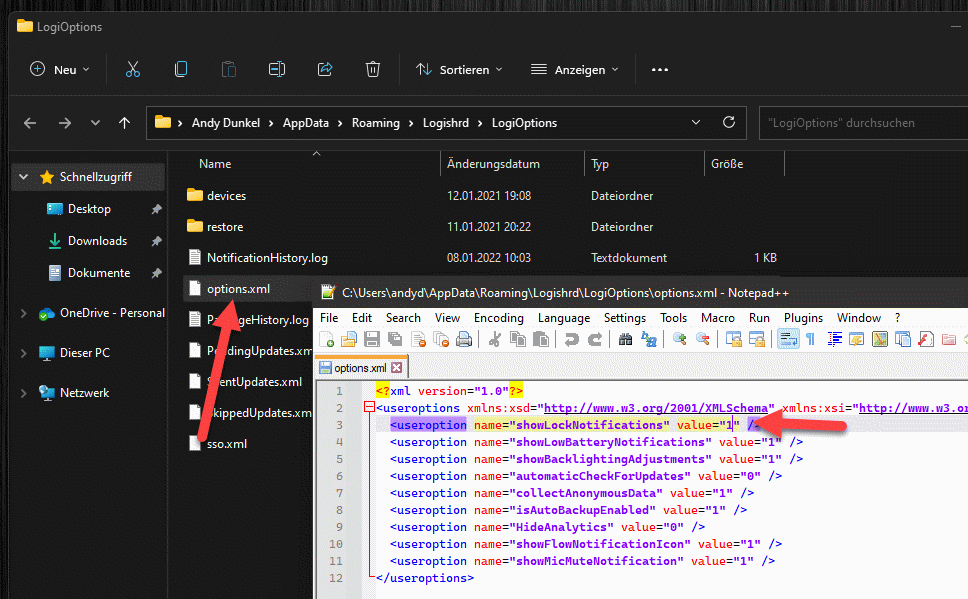Viewport: 968px width, 599px height.
Task: Open Anzeigen view dropdown
Action: 574,70
